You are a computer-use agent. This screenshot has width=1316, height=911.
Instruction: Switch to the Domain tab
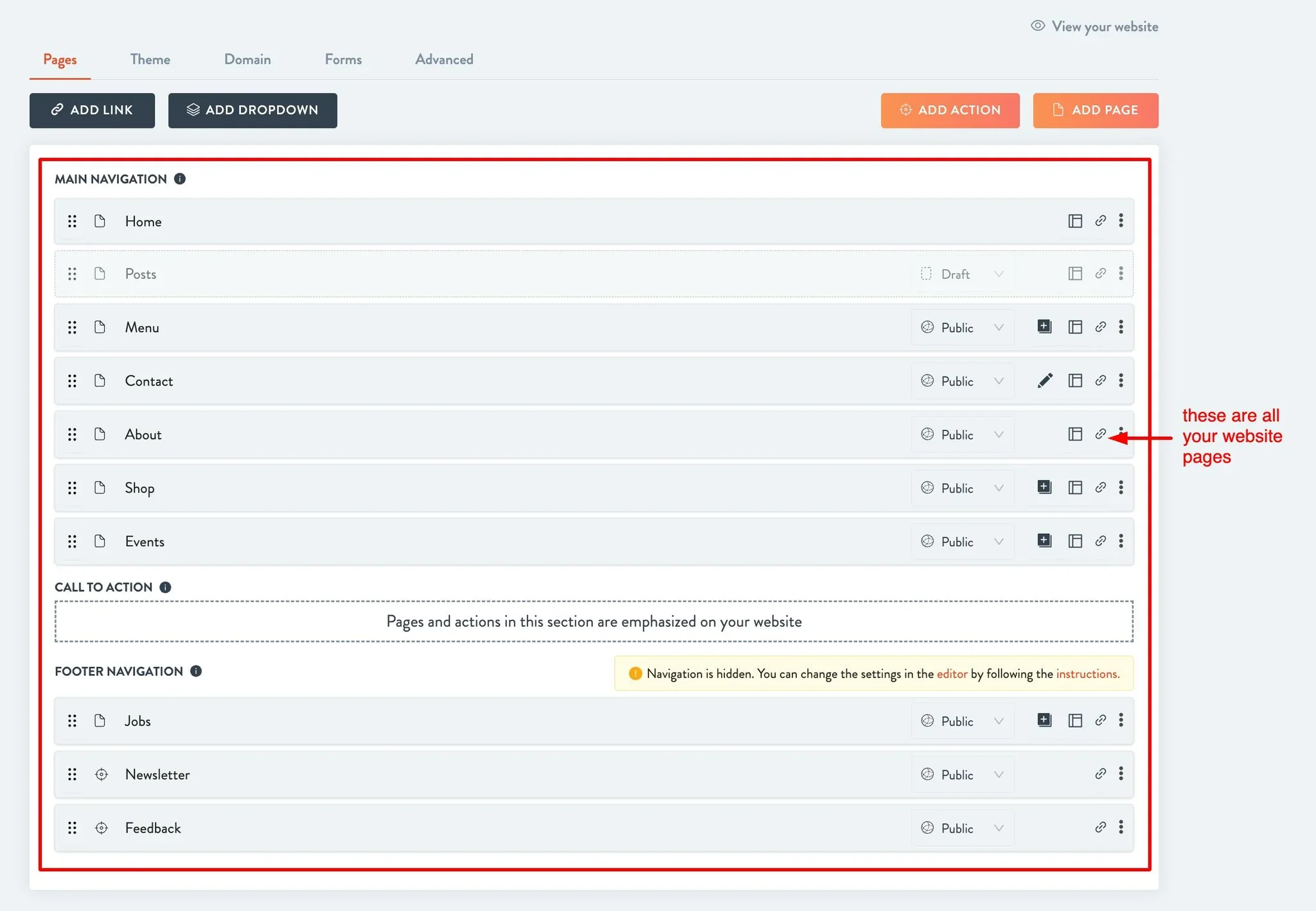click(x=247, y=59)
